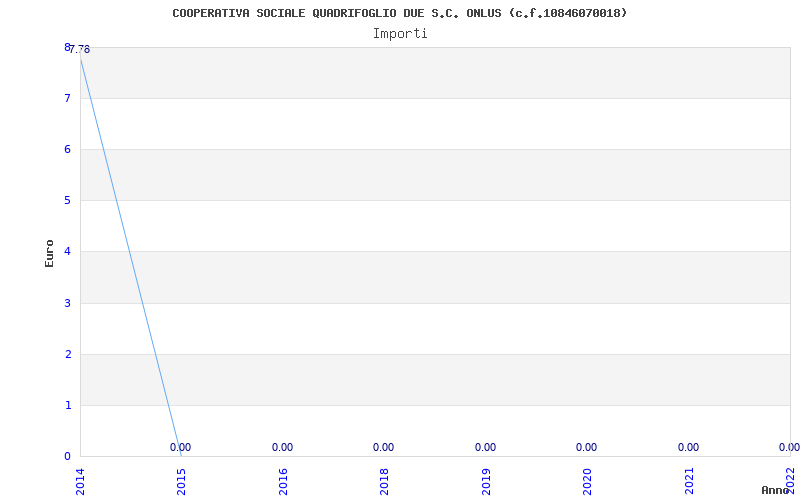Select the 2020 x-axis label
Image resolution: width=800 pixels, height=500 pixels.
click(587, 482)
